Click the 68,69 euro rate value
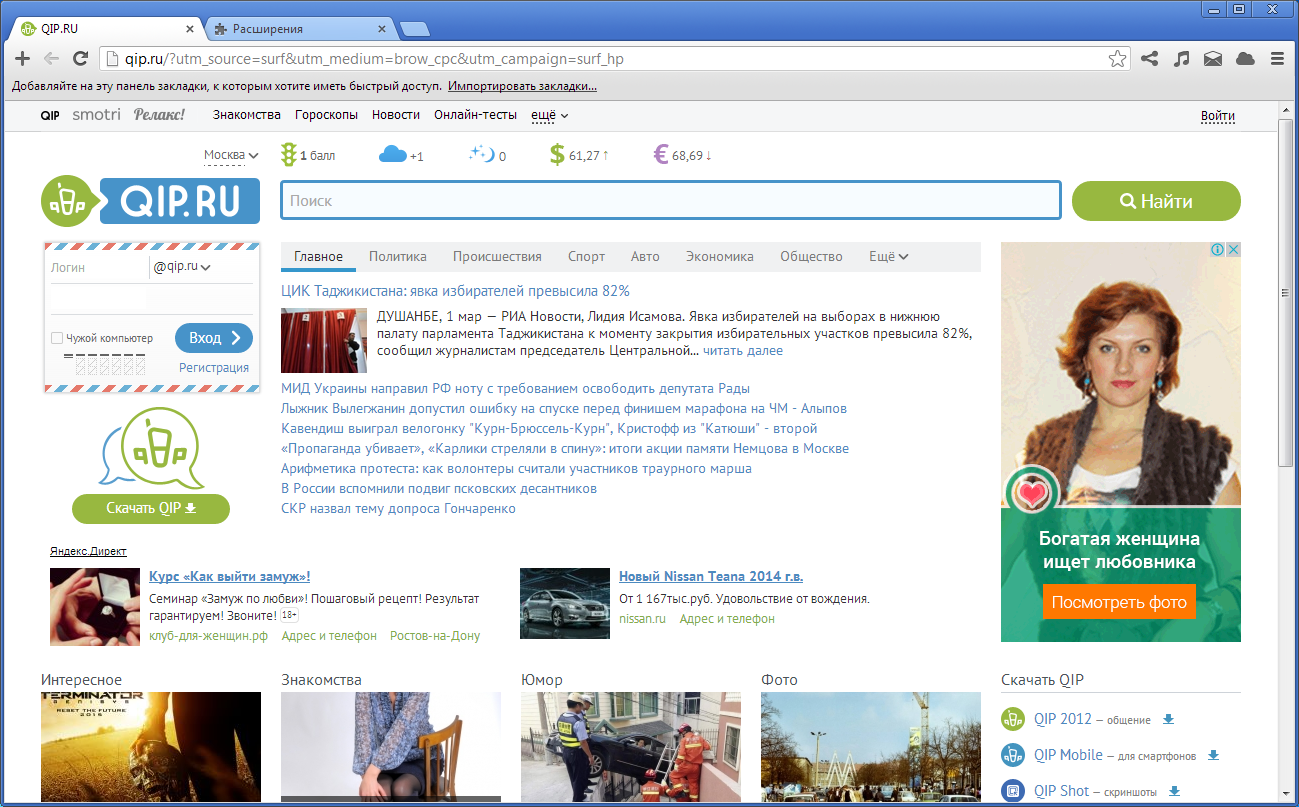The width and height of the screenshot is (1299, 807). point(688,156)
